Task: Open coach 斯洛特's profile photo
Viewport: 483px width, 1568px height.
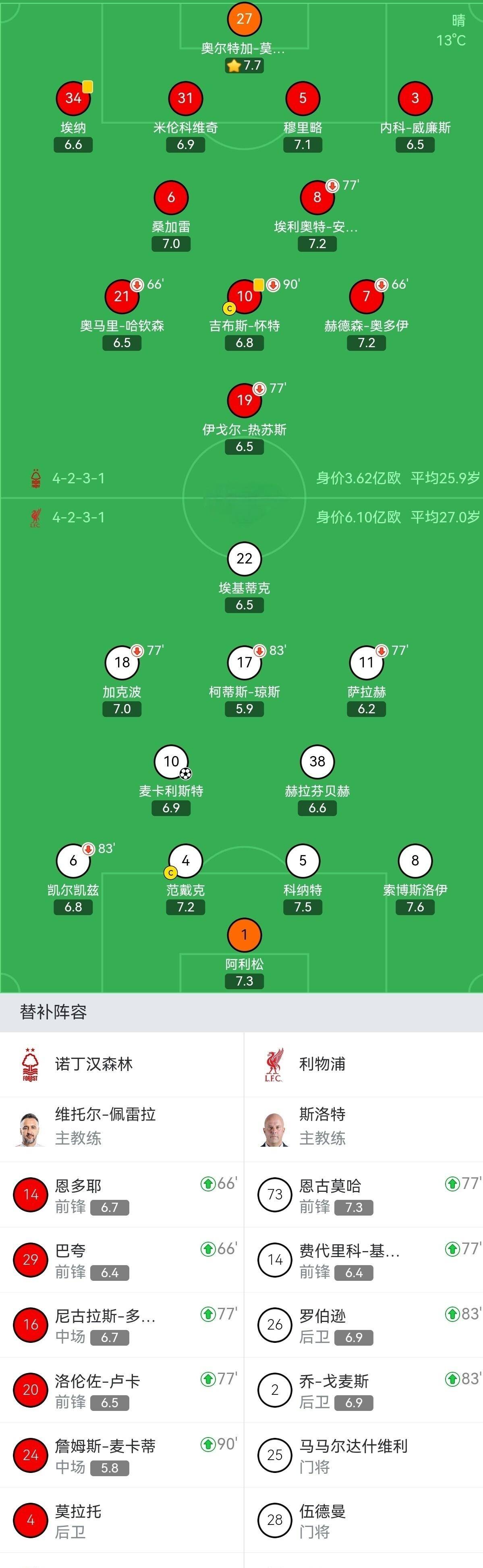Action: (x=274, y=1129)
